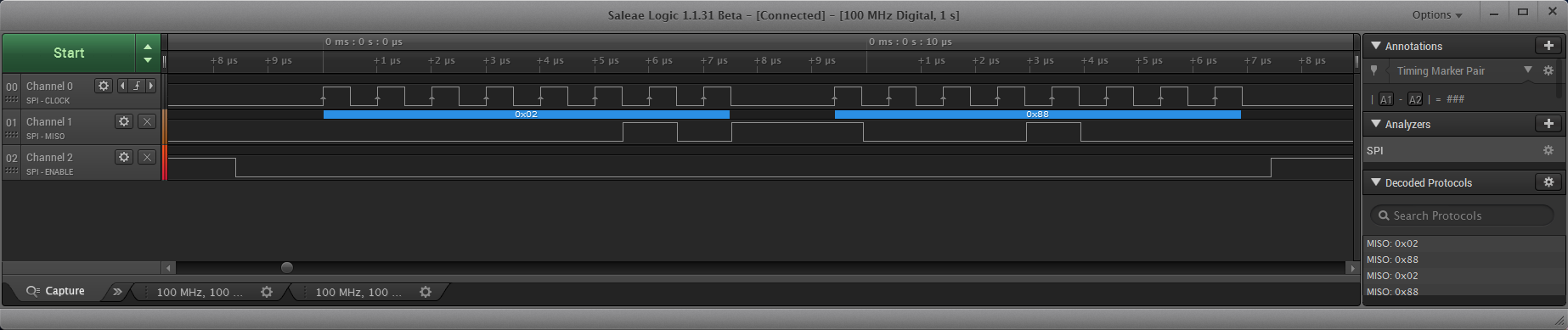
Task: Open the Timing Marker Pair dropdown arrow
Action: point(1527,70)
